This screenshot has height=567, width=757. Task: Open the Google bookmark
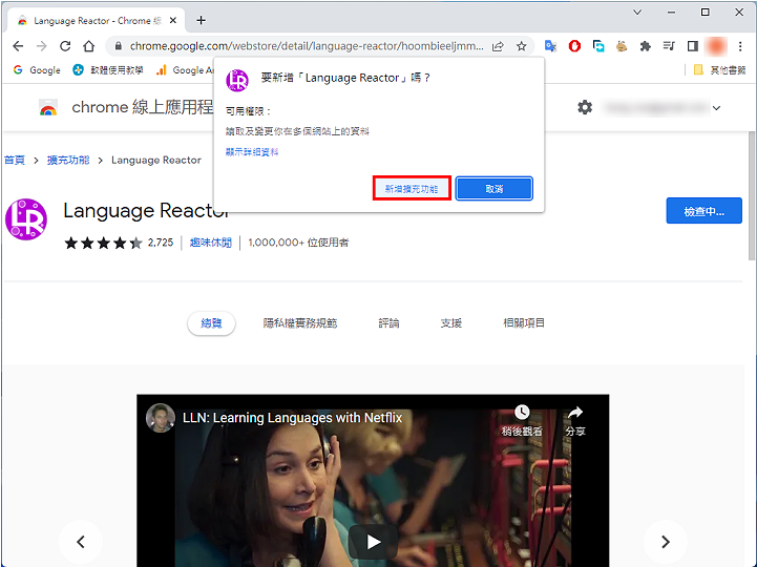(37, 70)
